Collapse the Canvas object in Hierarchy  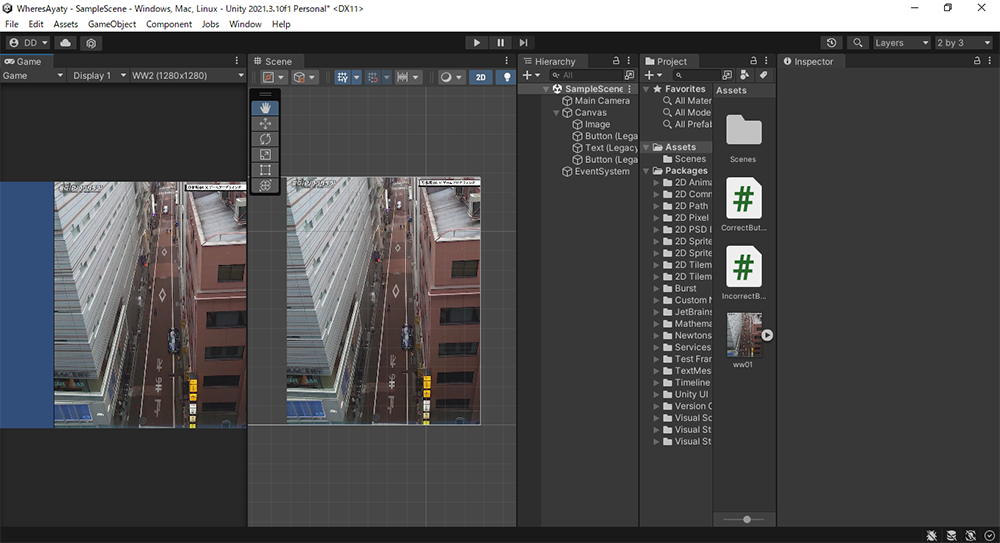[x=558, y=113]
